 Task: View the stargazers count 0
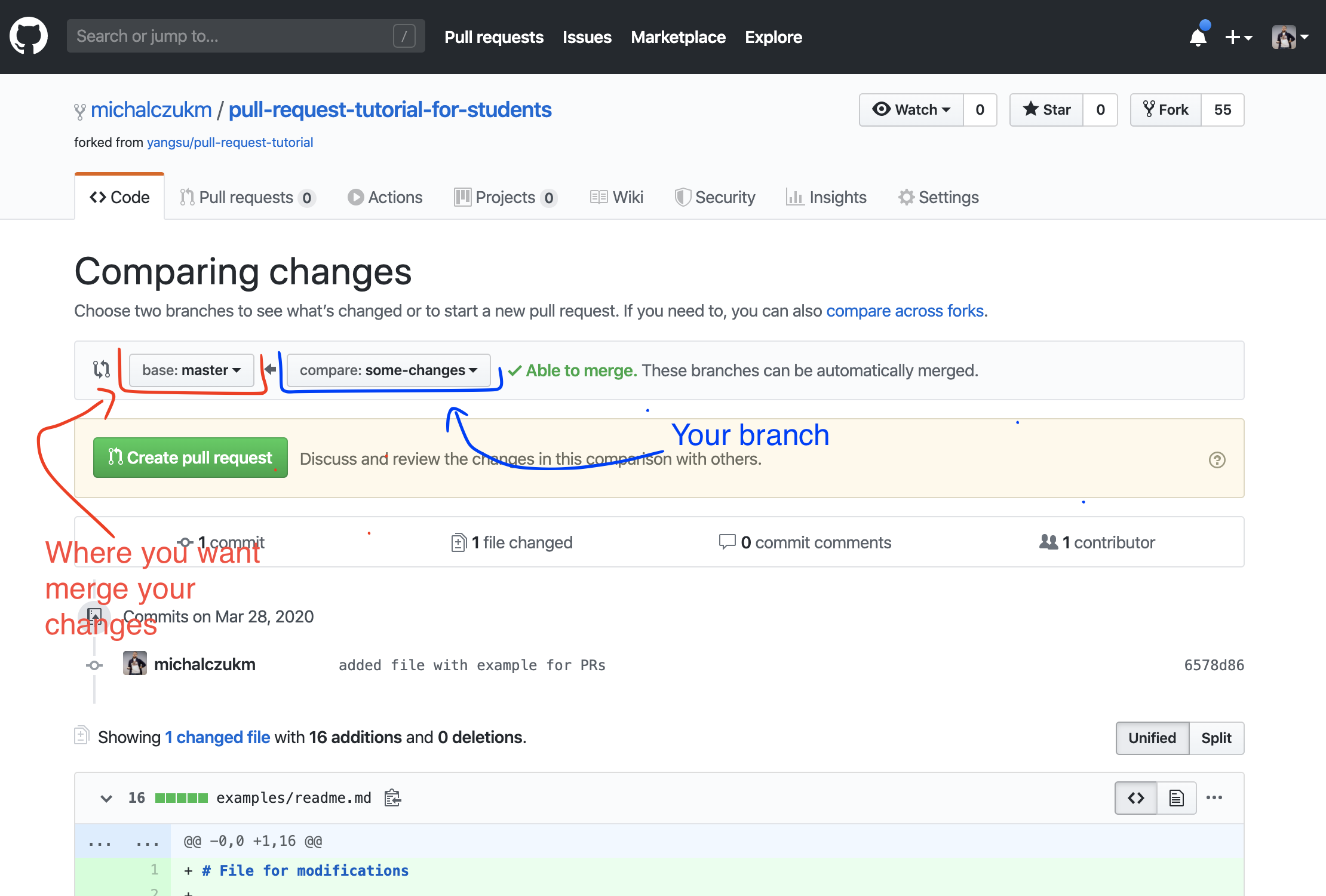(x=1100, y=110)
